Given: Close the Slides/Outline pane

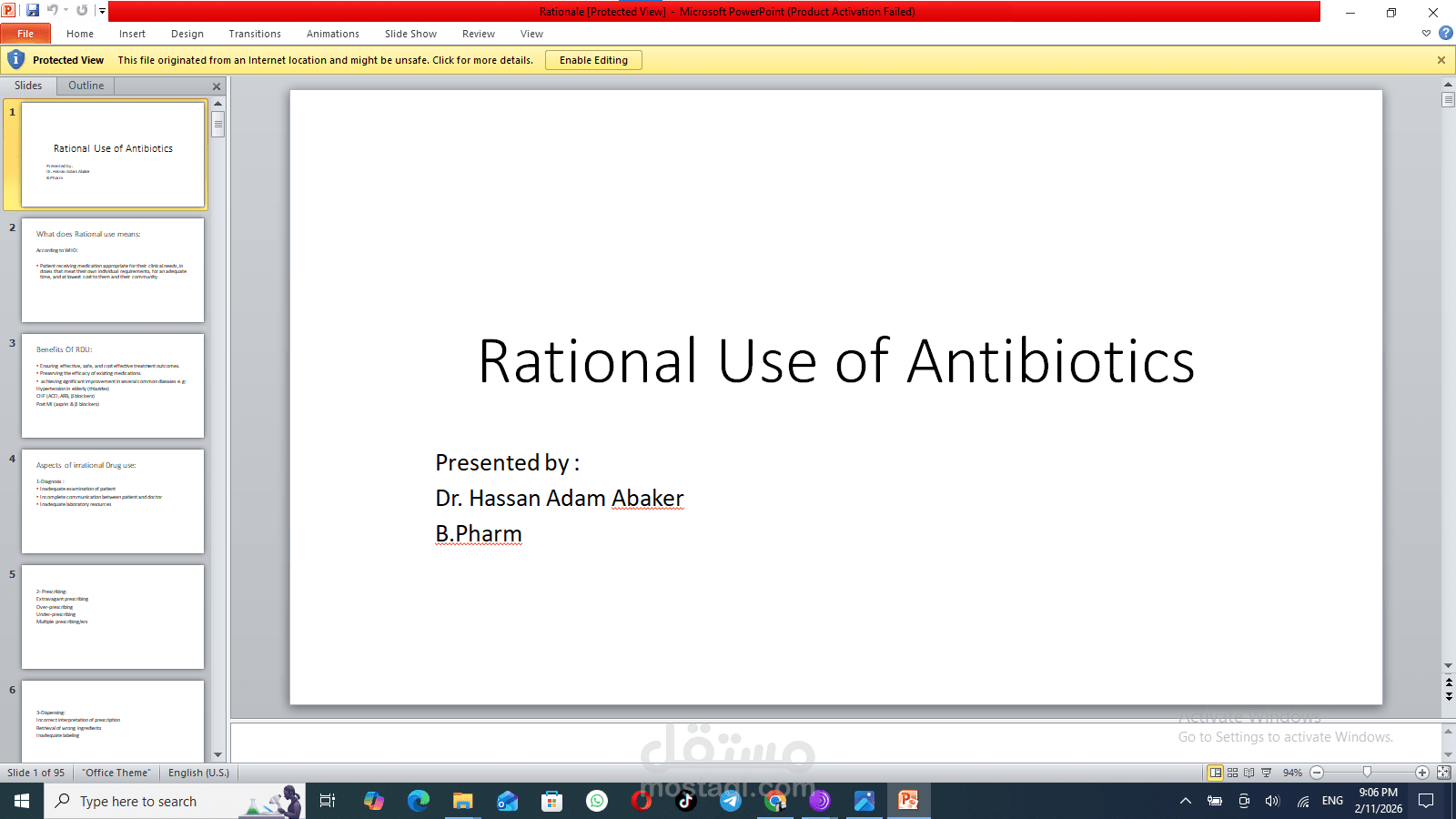Looking at the screenshot, I should [x=217, y=86].
